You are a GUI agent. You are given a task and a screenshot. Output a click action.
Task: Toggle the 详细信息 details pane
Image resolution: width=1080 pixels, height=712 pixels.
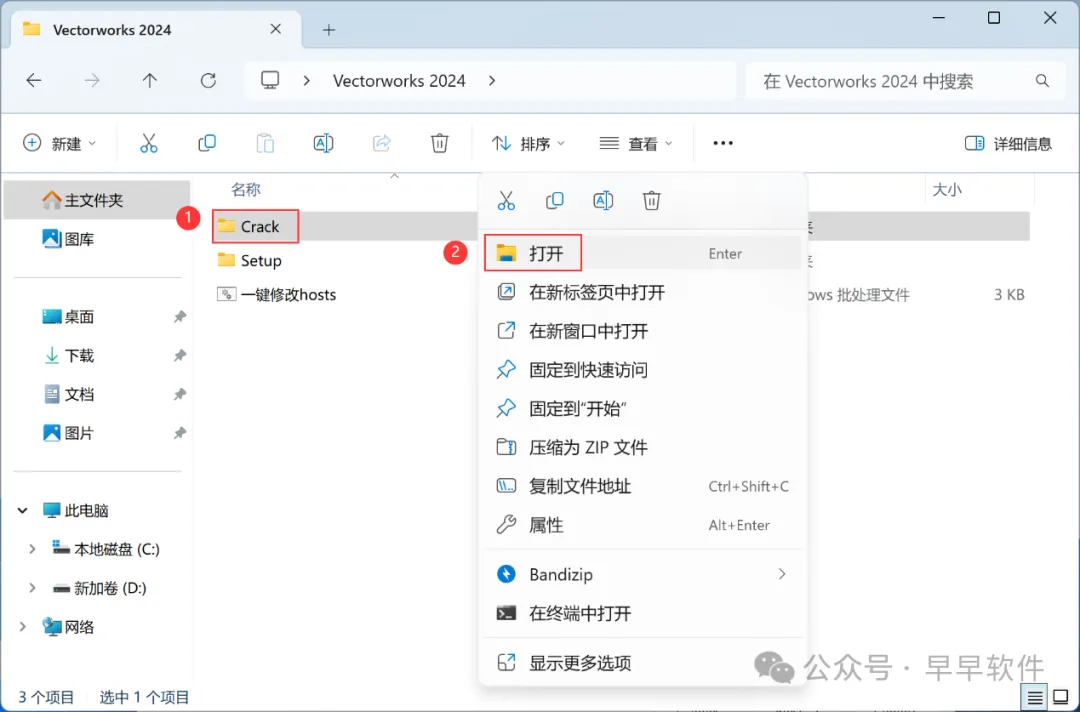click(1008, 143)
